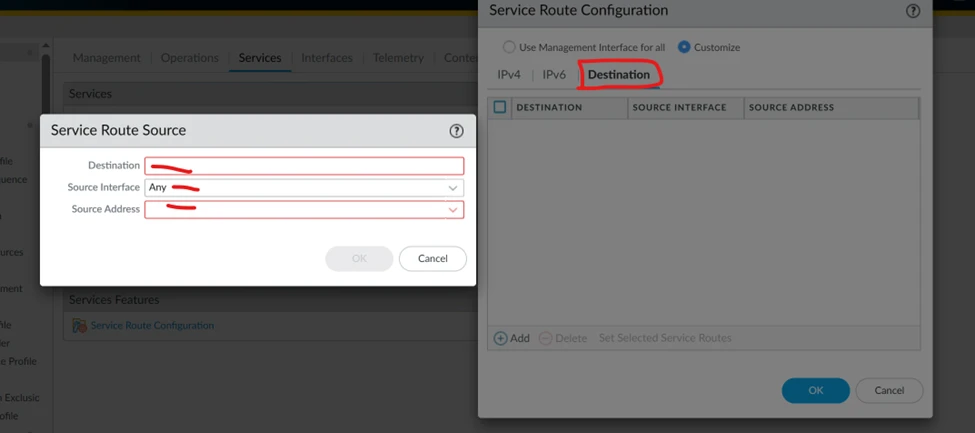Click the Services Features heading
Screen dimensions: 975x433
114,300
